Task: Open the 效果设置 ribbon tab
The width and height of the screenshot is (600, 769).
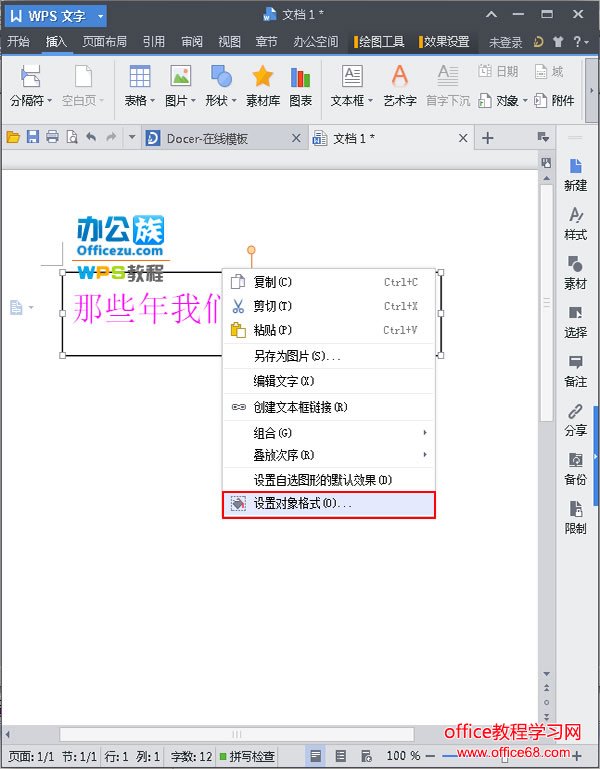Action: [444, 42]
